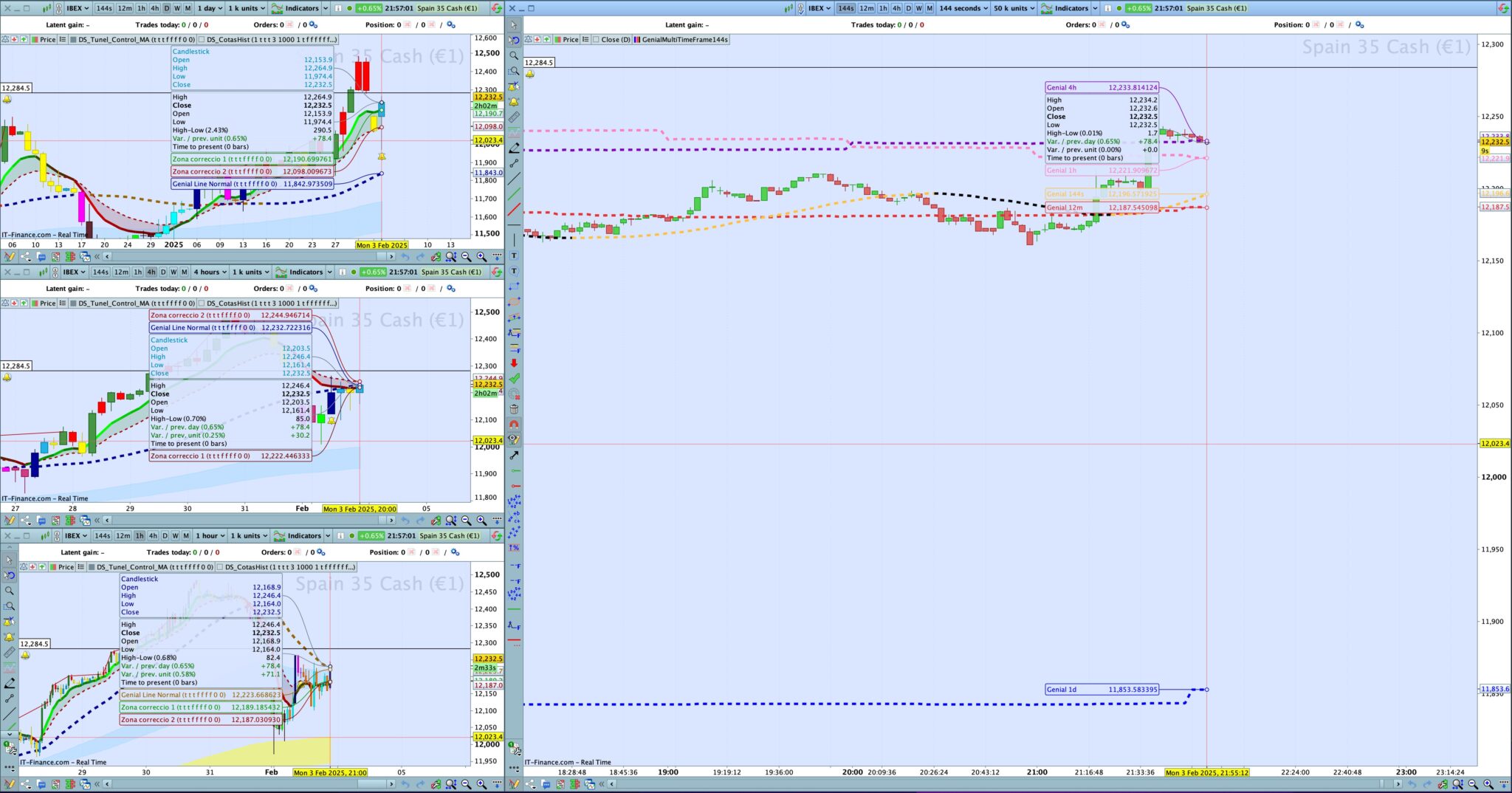1512x793 pixels.
Task: Click the trash bin delete-objects icon
Action: click(514, 409)
